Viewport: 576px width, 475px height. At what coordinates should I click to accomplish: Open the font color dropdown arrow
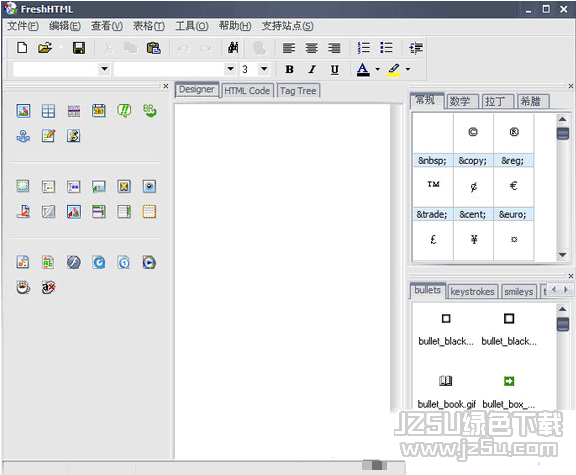(377, 69)
